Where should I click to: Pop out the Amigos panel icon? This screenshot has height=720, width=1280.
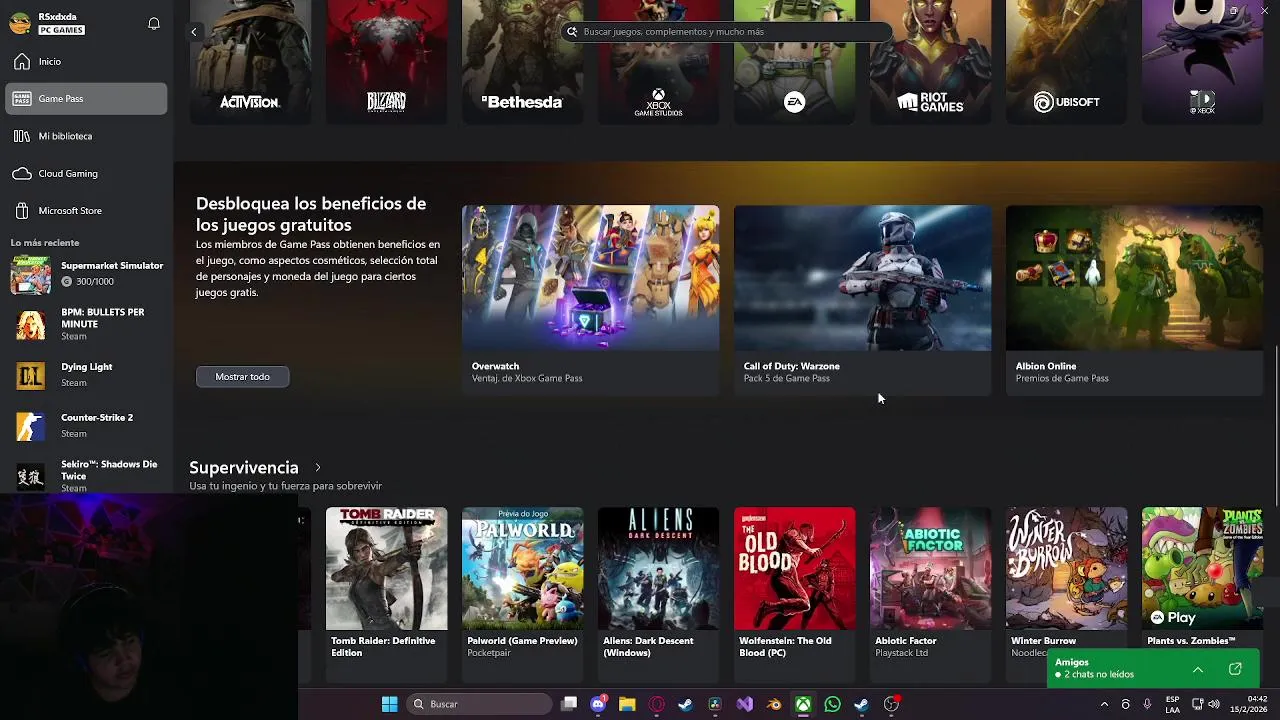(x=1235, y=669)
